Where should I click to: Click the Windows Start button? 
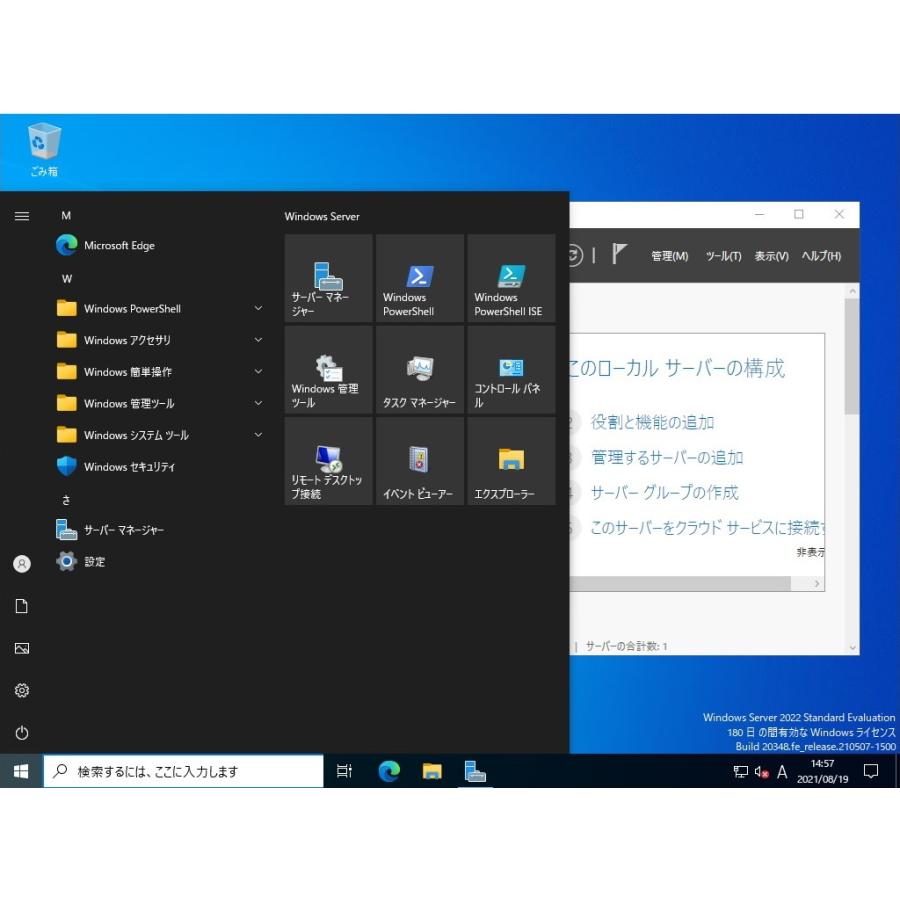tap(21, 771)
